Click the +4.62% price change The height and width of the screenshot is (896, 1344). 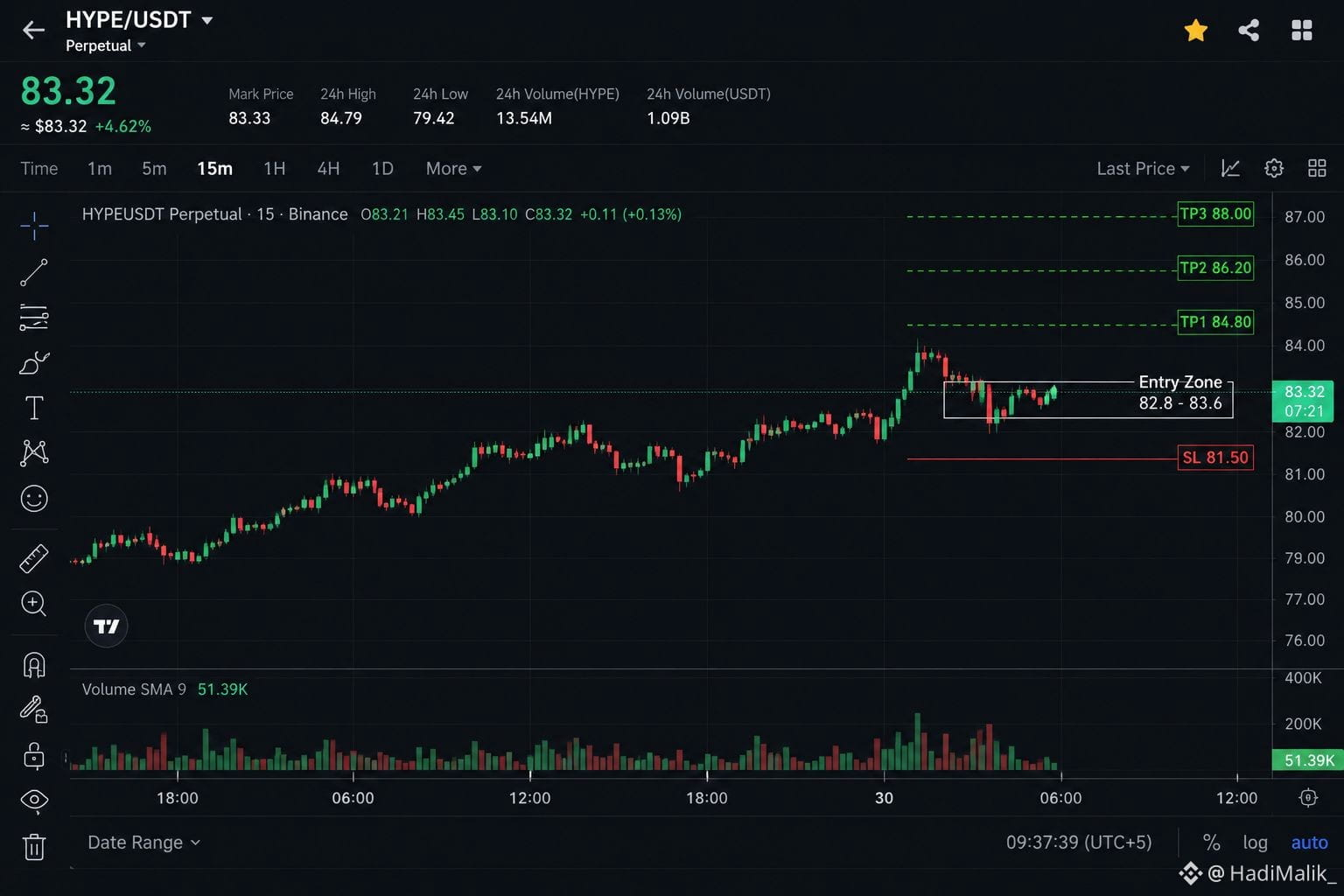(x=122, y=126)
